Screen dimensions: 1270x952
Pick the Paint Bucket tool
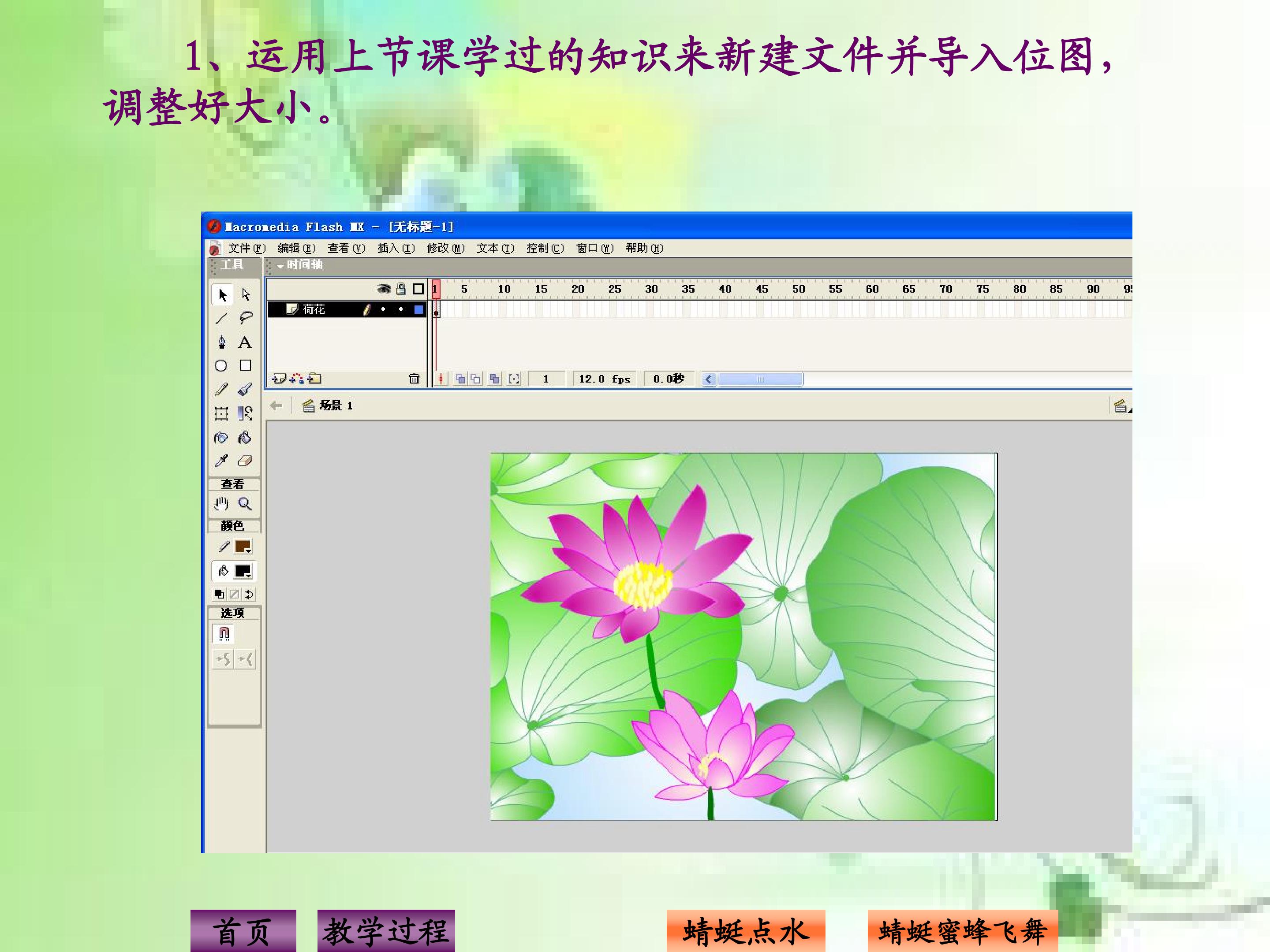245,438
